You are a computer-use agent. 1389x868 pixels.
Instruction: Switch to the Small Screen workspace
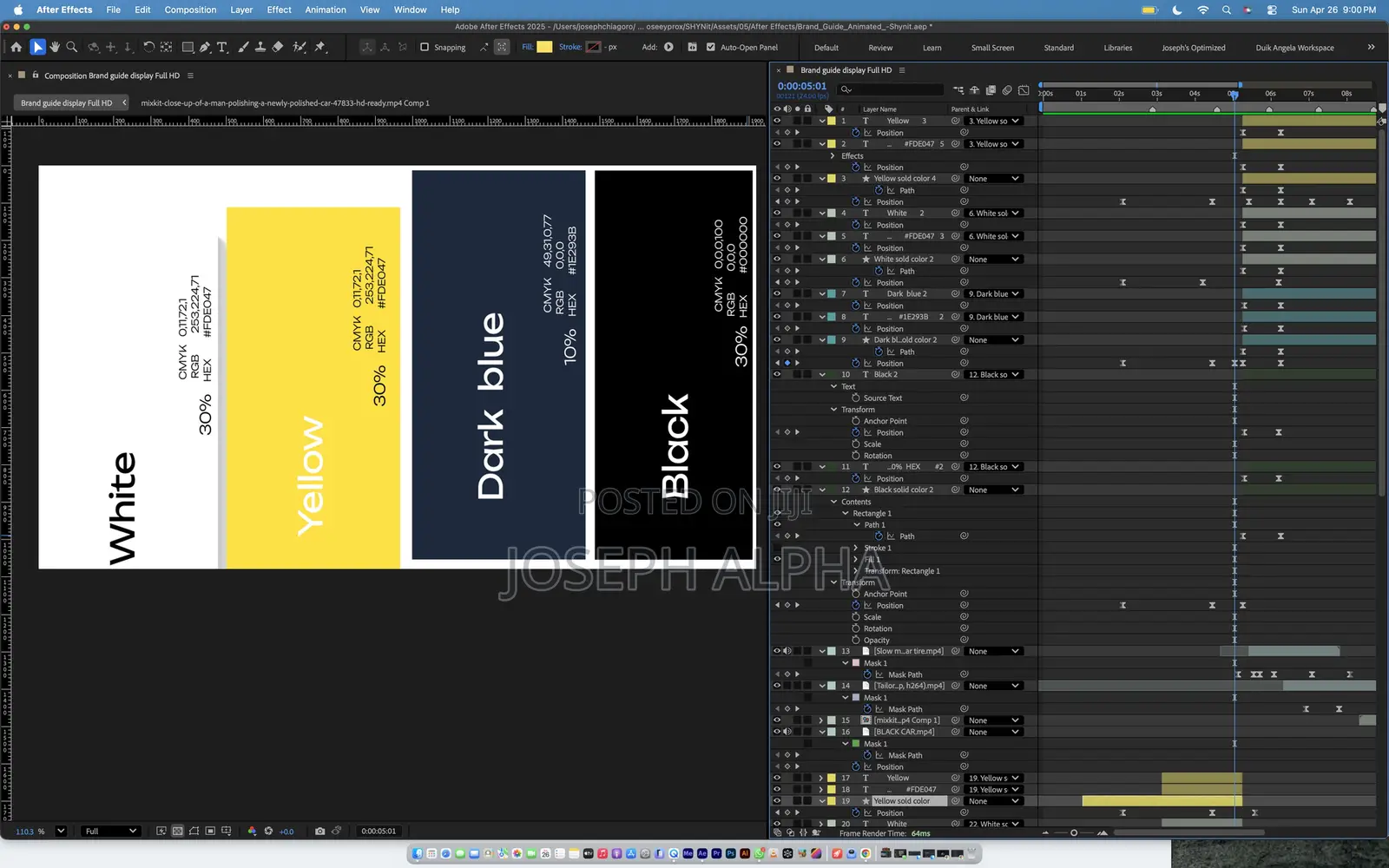(x=992, y=48)
